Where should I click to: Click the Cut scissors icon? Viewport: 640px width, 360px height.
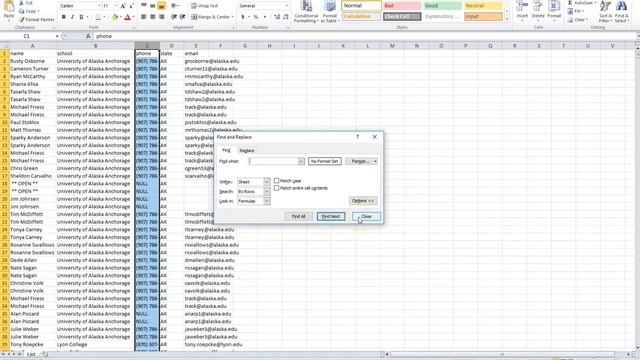(x=22, y=3)
